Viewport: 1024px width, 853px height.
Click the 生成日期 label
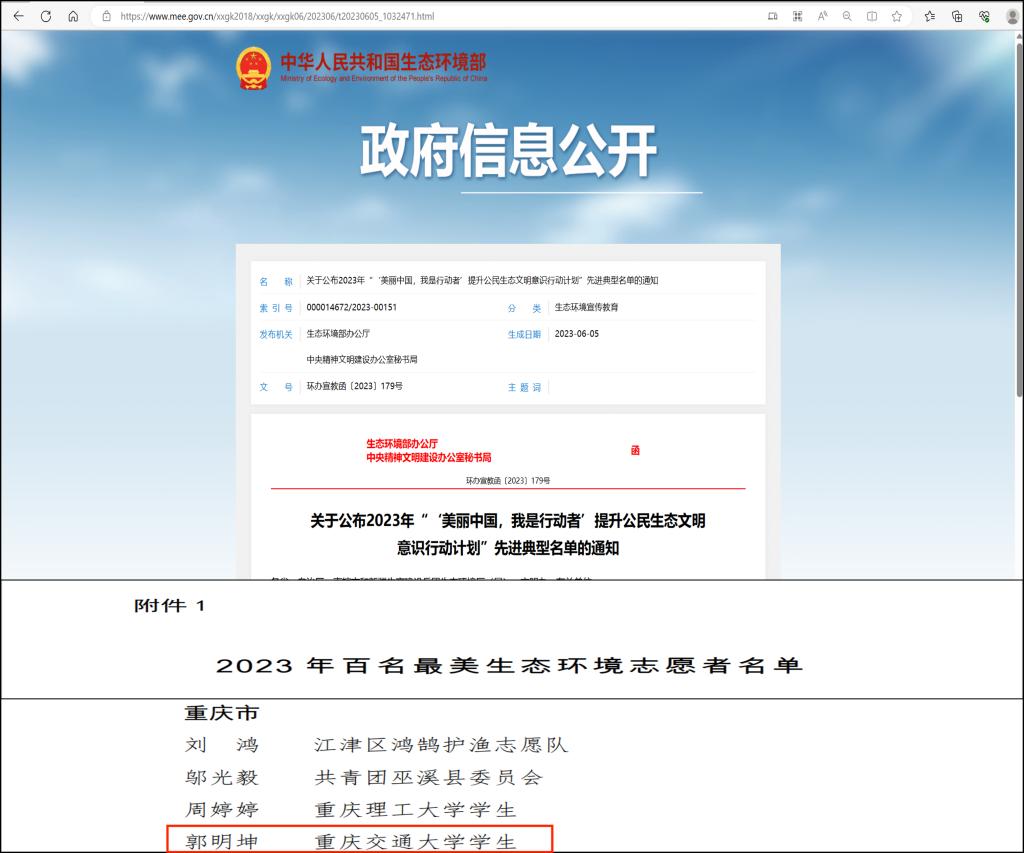[x=524, y=334]
